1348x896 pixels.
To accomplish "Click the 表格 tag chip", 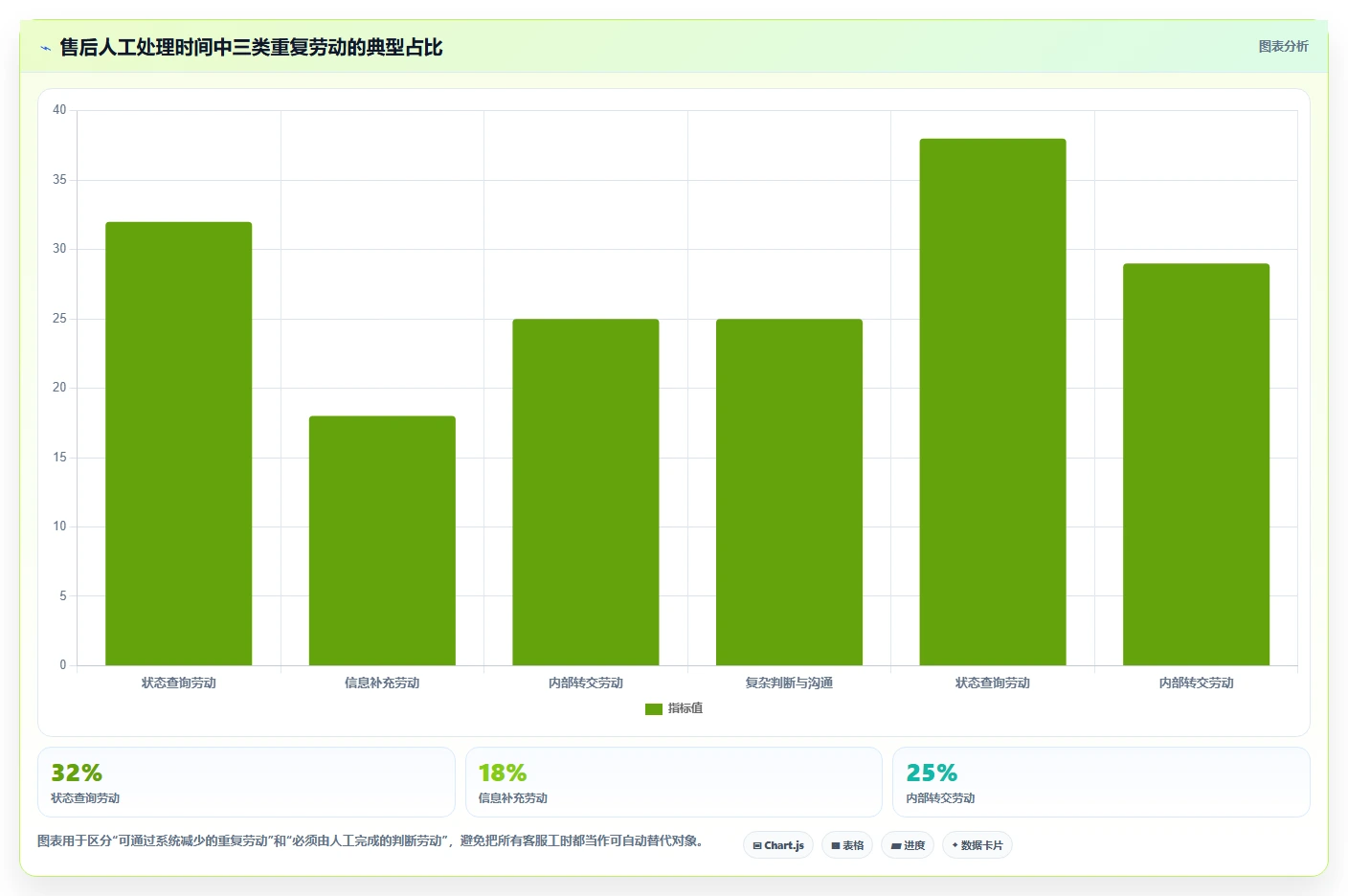I will coord(847,845).
